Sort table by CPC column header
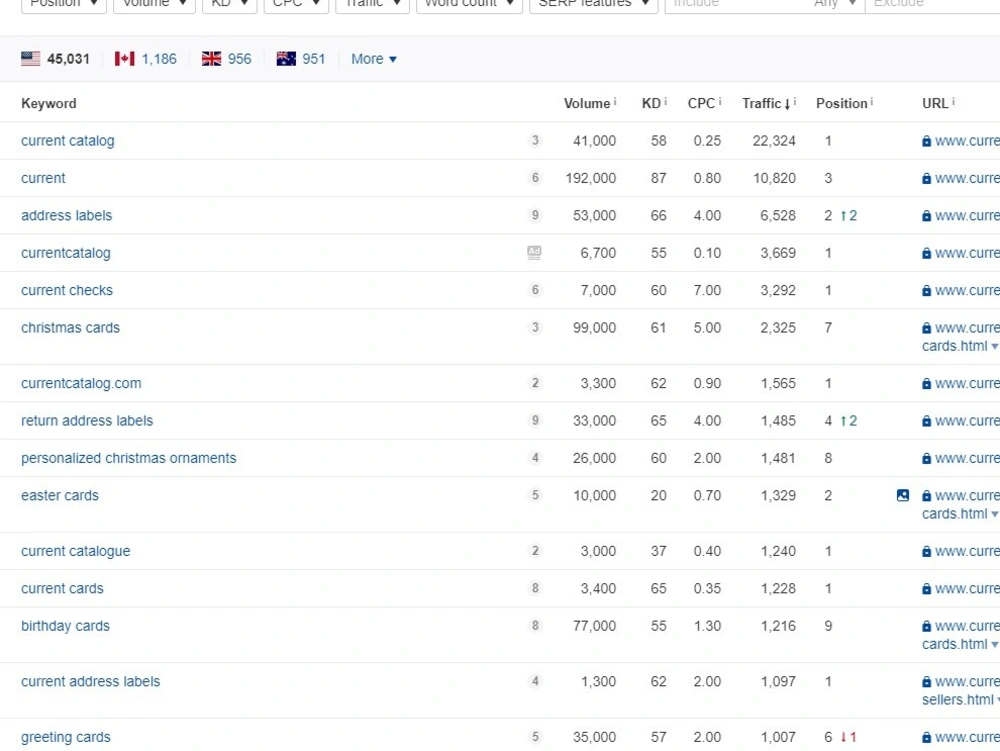The height and width of the screenshot is (751, 1000). click(701, 103)
